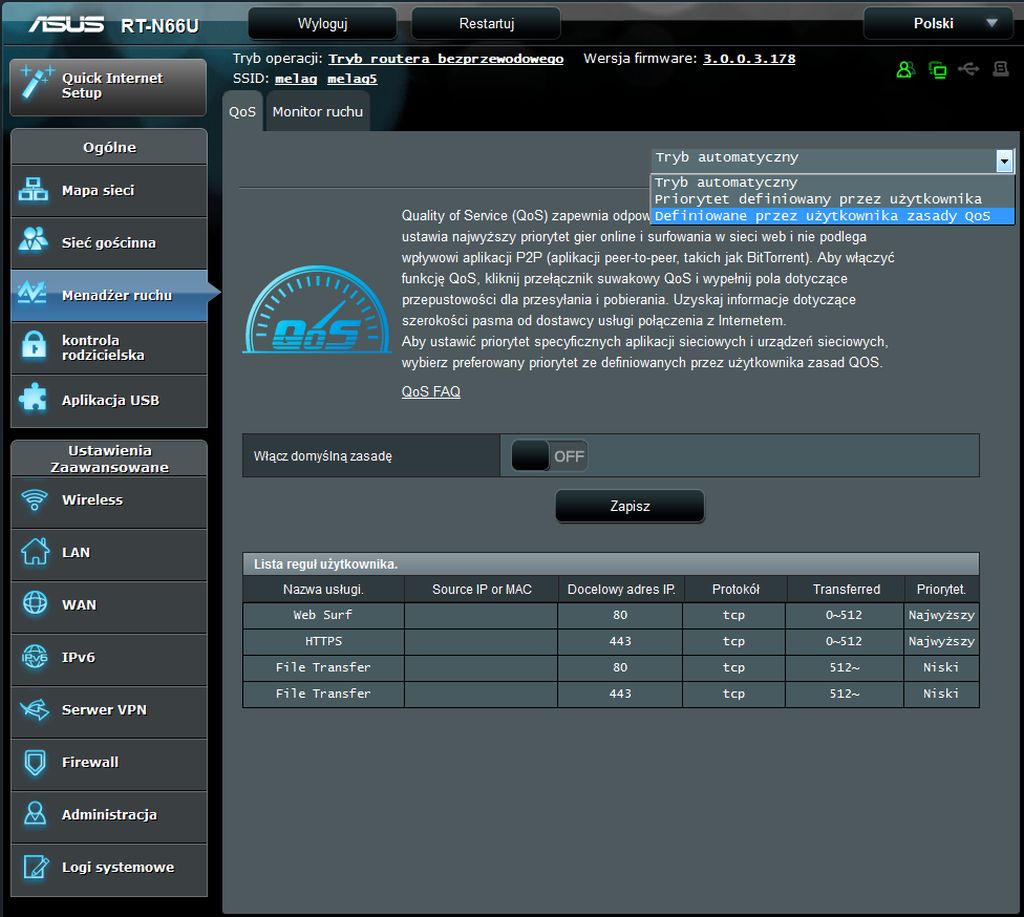Viewport: 1024px width, 917px height.
Task: Click the Ogólne section header
Action: pyautogui.click(x=109, y=147)
